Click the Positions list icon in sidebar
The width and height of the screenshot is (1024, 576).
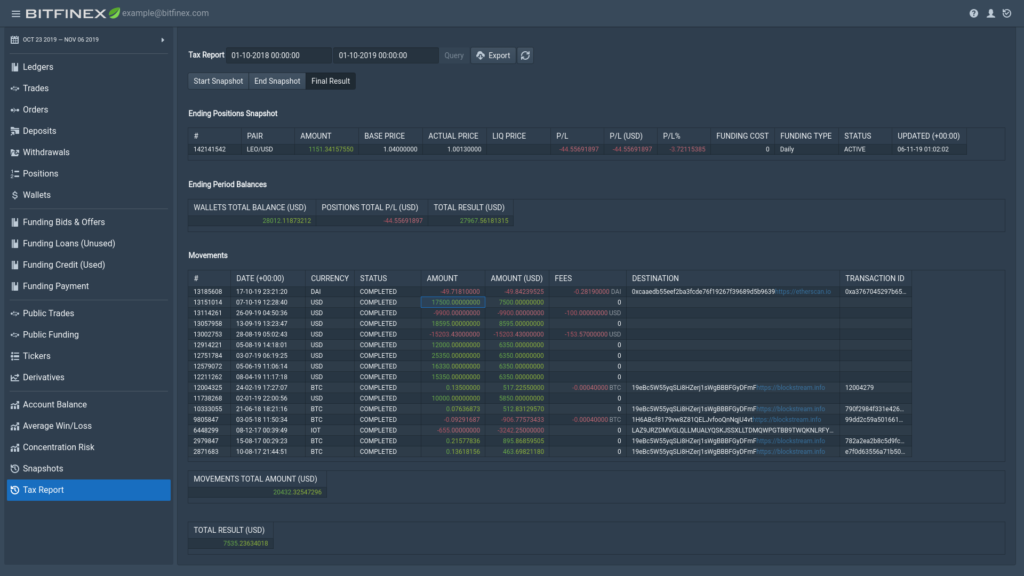click(x=15, y=174)
